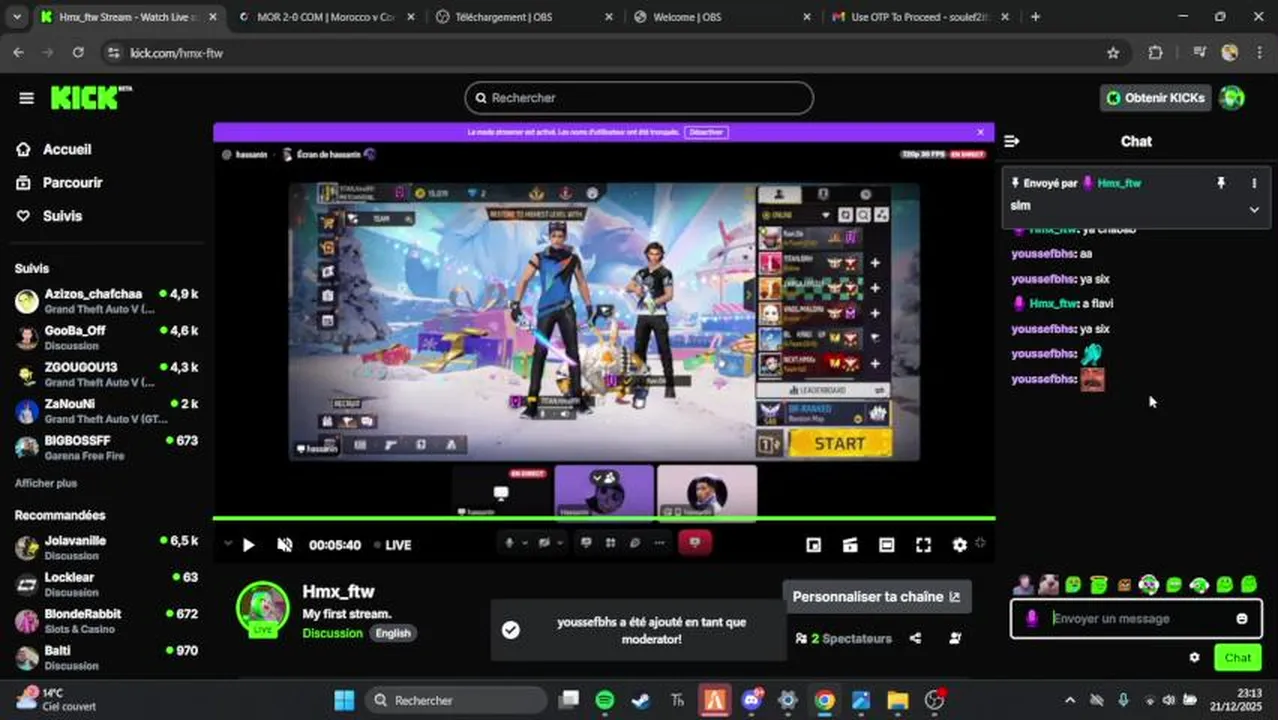Screen dimensions: 1278x720
Task: Open the GooBa_Off channel
Action: click(107, 337)
